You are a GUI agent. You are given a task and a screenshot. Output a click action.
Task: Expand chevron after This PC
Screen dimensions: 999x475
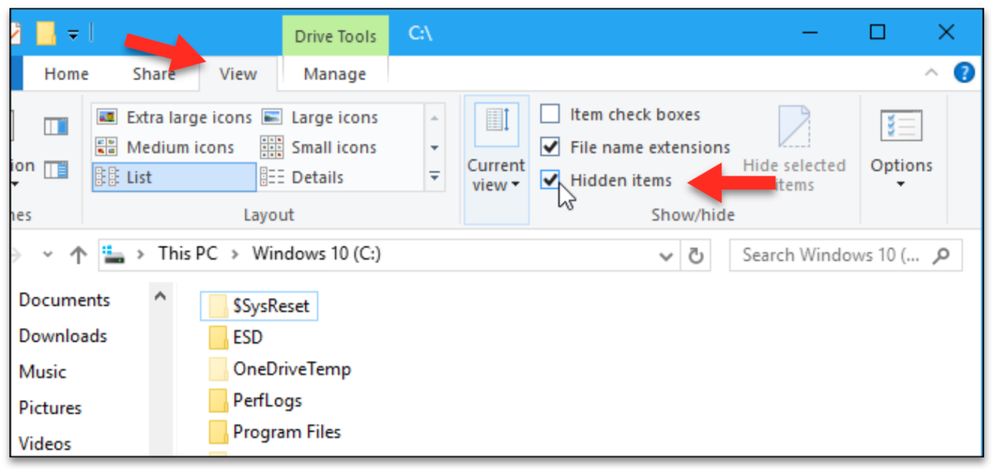pyautogui.click(x=235, y=255)
